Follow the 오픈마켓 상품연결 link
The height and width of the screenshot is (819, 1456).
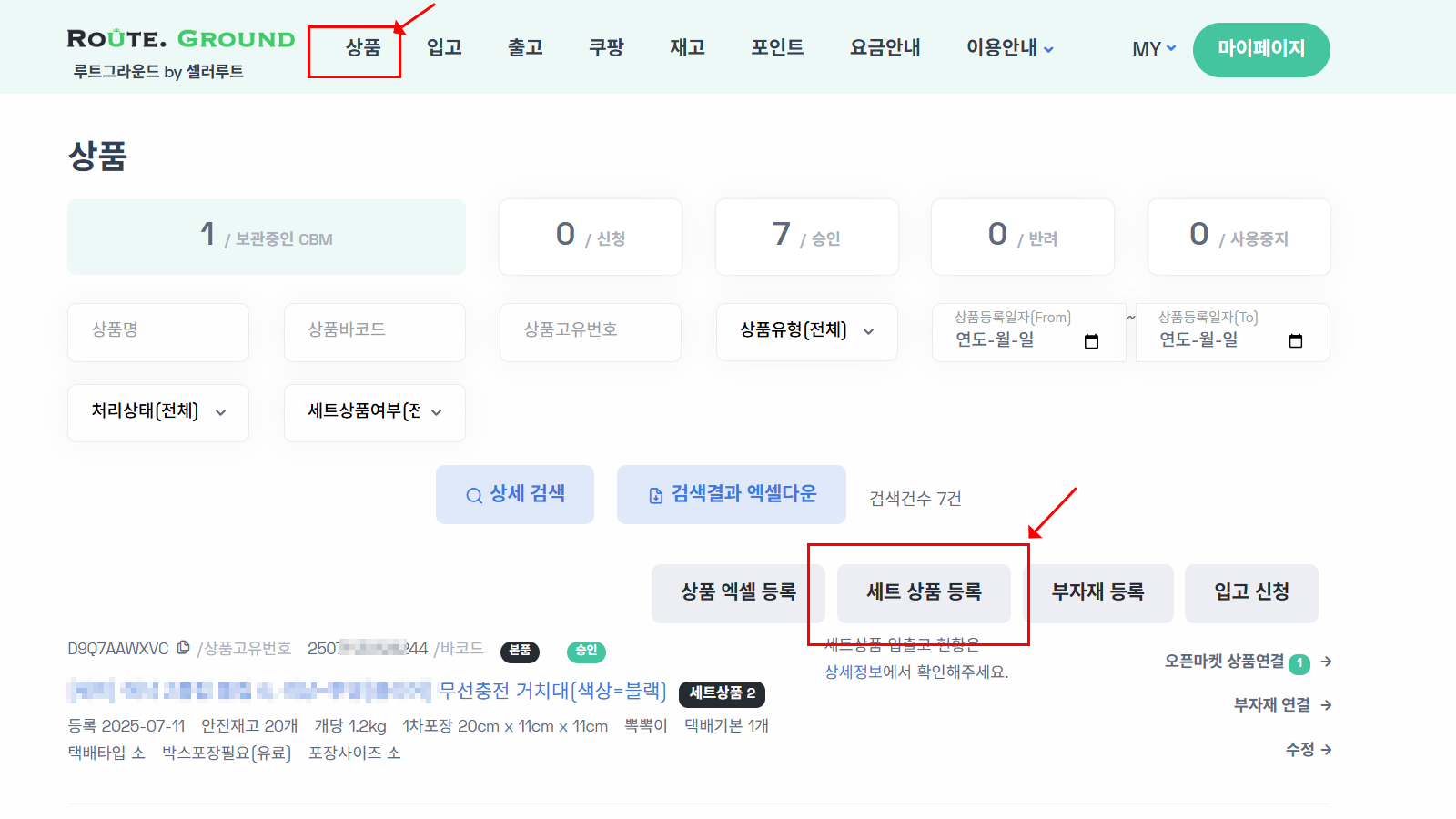tap(1230, 663)
